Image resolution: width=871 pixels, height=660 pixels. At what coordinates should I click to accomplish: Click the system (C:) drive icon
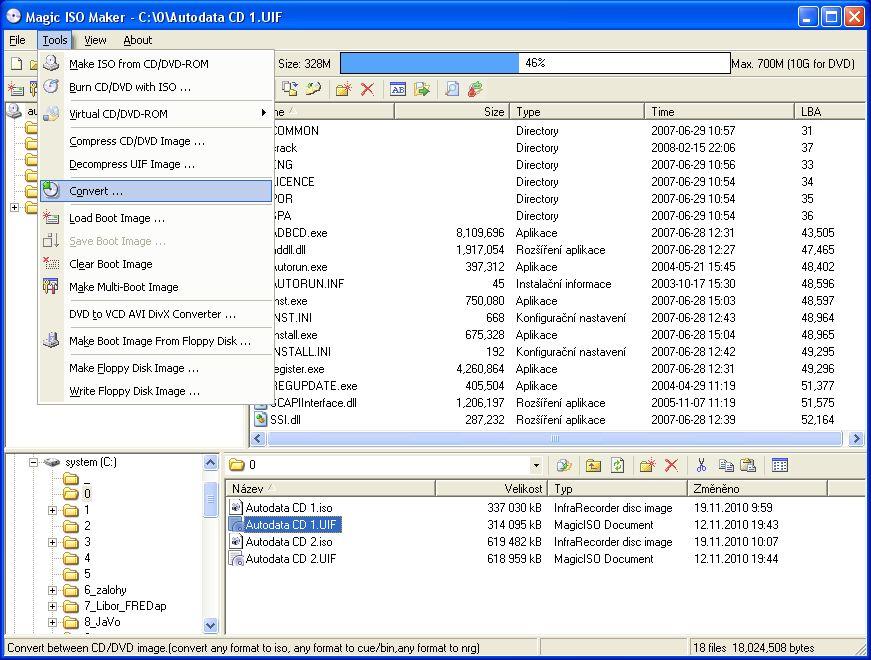pos(52,462)
